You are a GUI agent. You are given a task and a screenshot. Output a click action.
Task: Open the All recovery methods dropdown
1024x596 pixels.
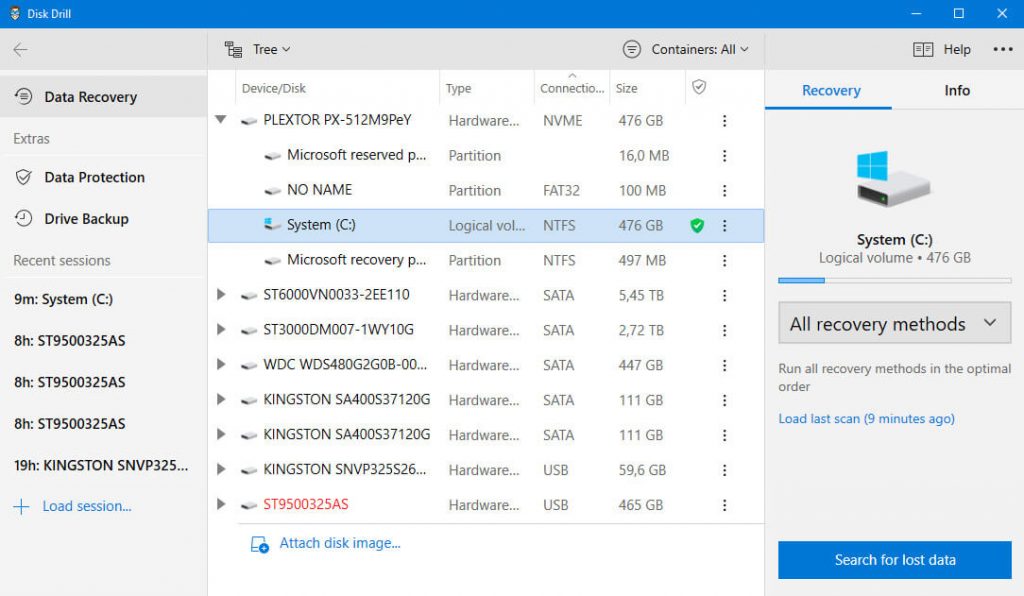[893, 323]
